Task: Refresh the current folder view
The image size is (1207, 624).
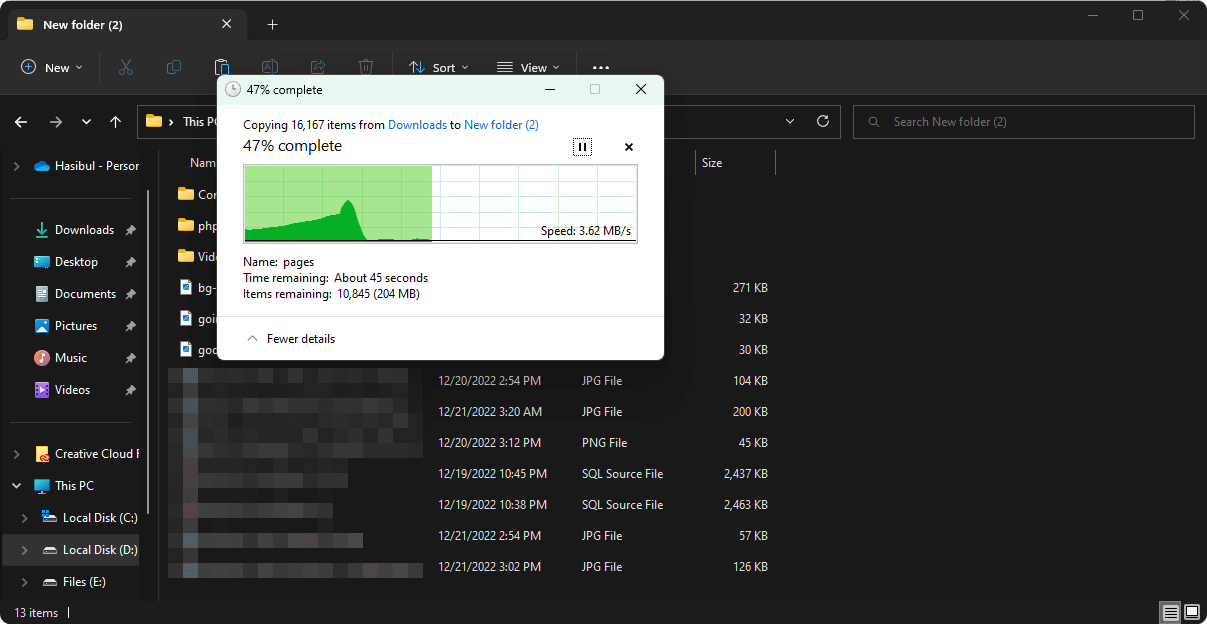Action: pyautogui.click(x=823, y=121)
